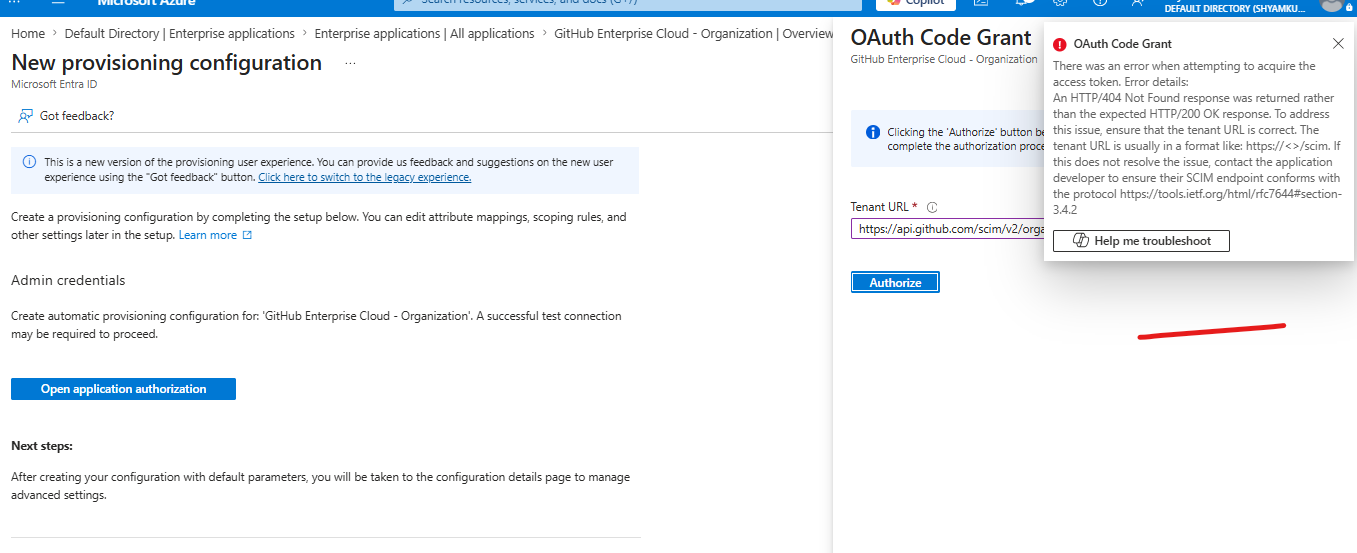Click the Tenant URL input field
The width and height of the screenshot is (1357, 553).
pyautogui.click(x=946, y=229)
